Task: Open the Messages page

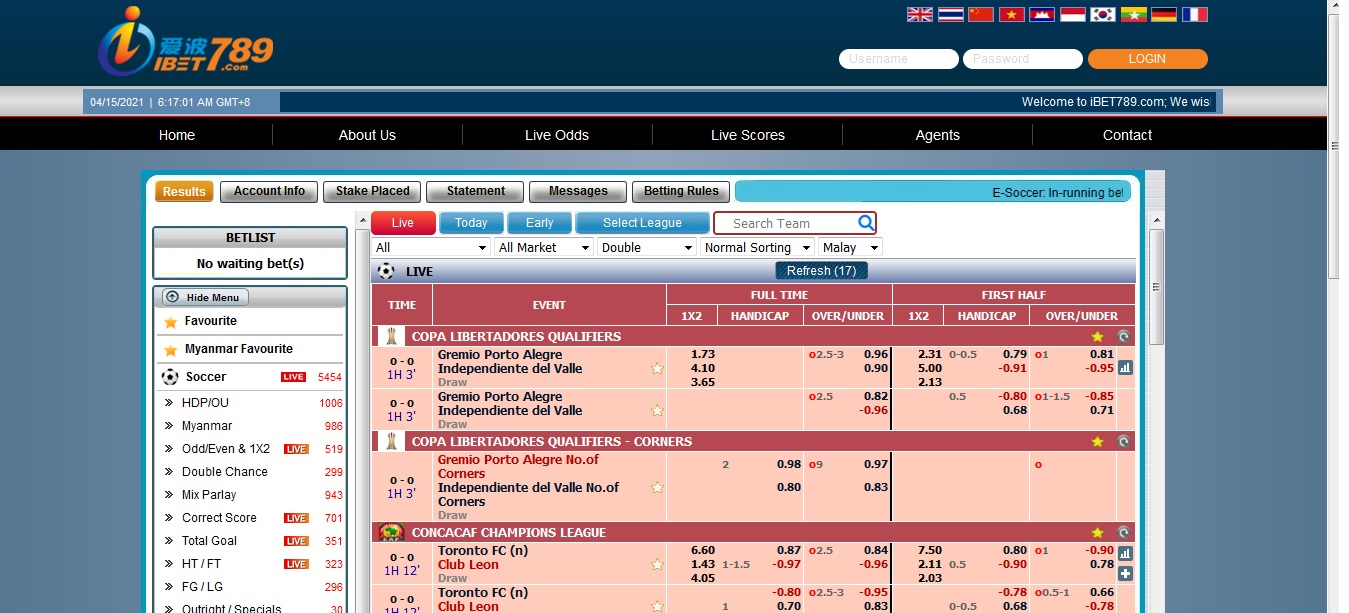Action: [578, 192]
